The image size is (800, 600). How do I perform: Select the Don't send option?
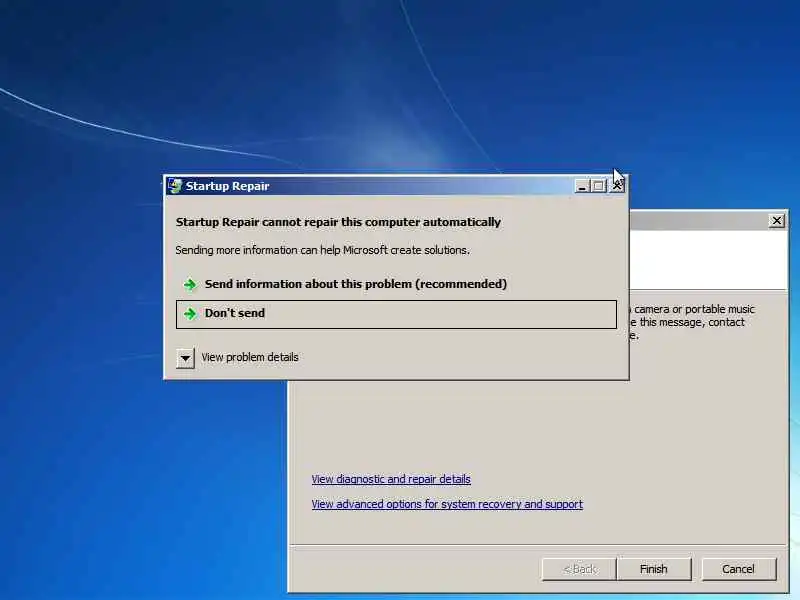(x=396, y=314)
